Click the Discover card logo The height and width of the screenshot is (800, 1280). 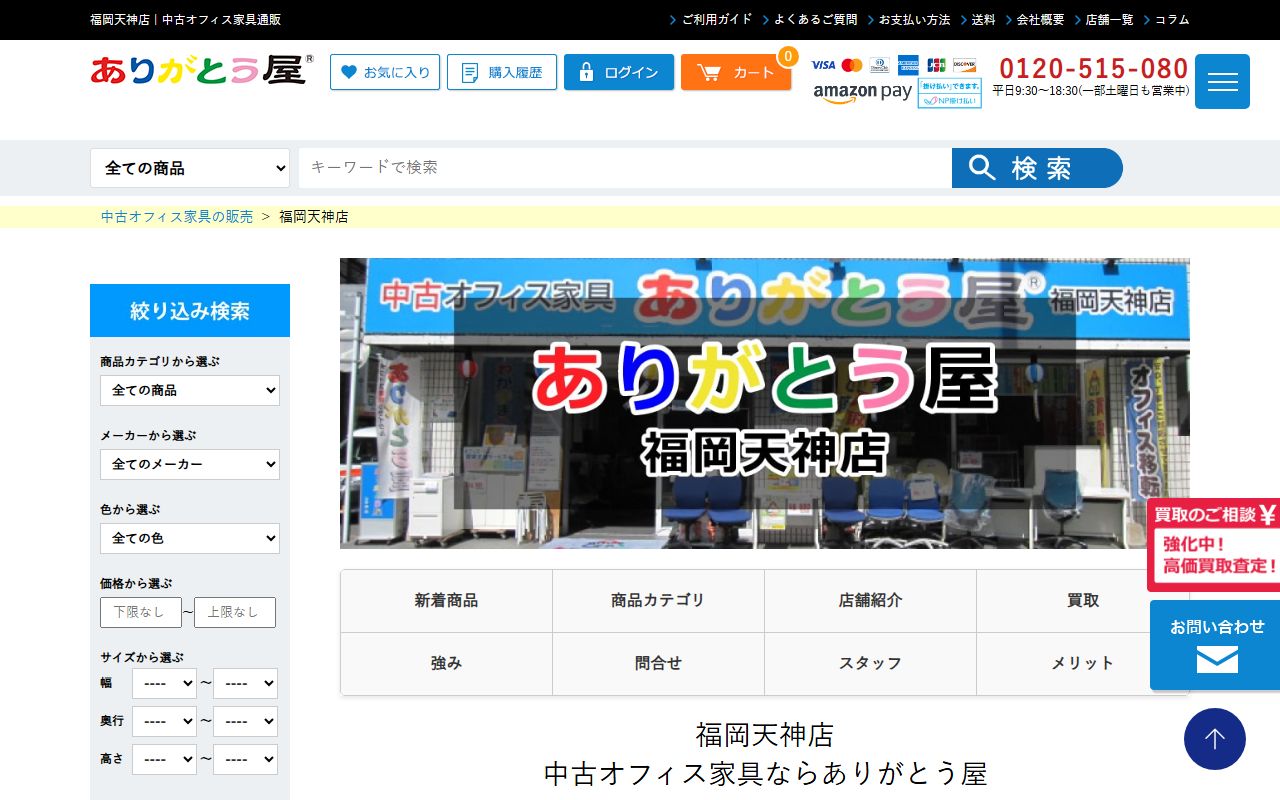(x=964, y=65)
